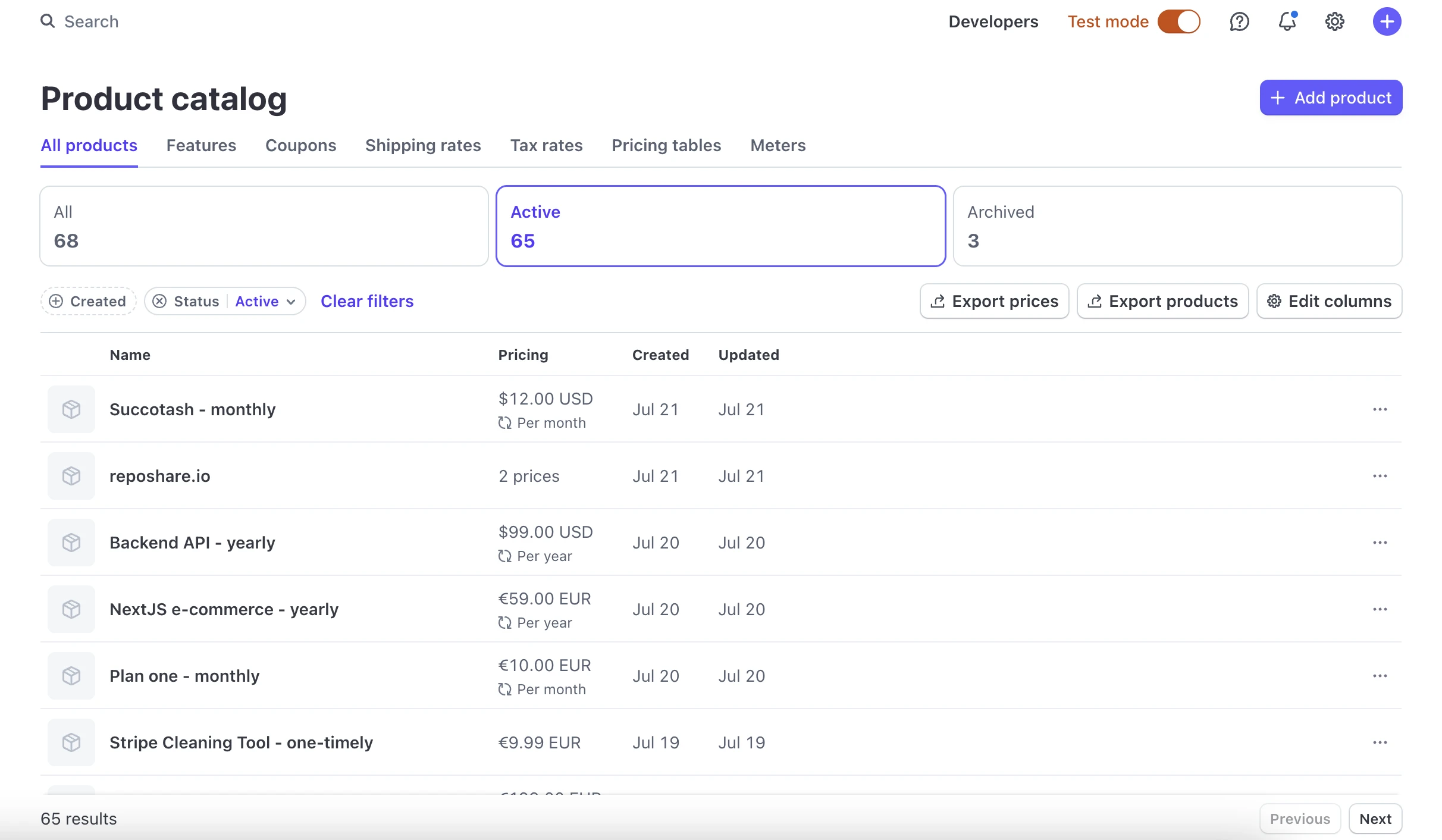Open the help question mark icon
This screenshot has width=1442, height=840.
pos(1239,22)
